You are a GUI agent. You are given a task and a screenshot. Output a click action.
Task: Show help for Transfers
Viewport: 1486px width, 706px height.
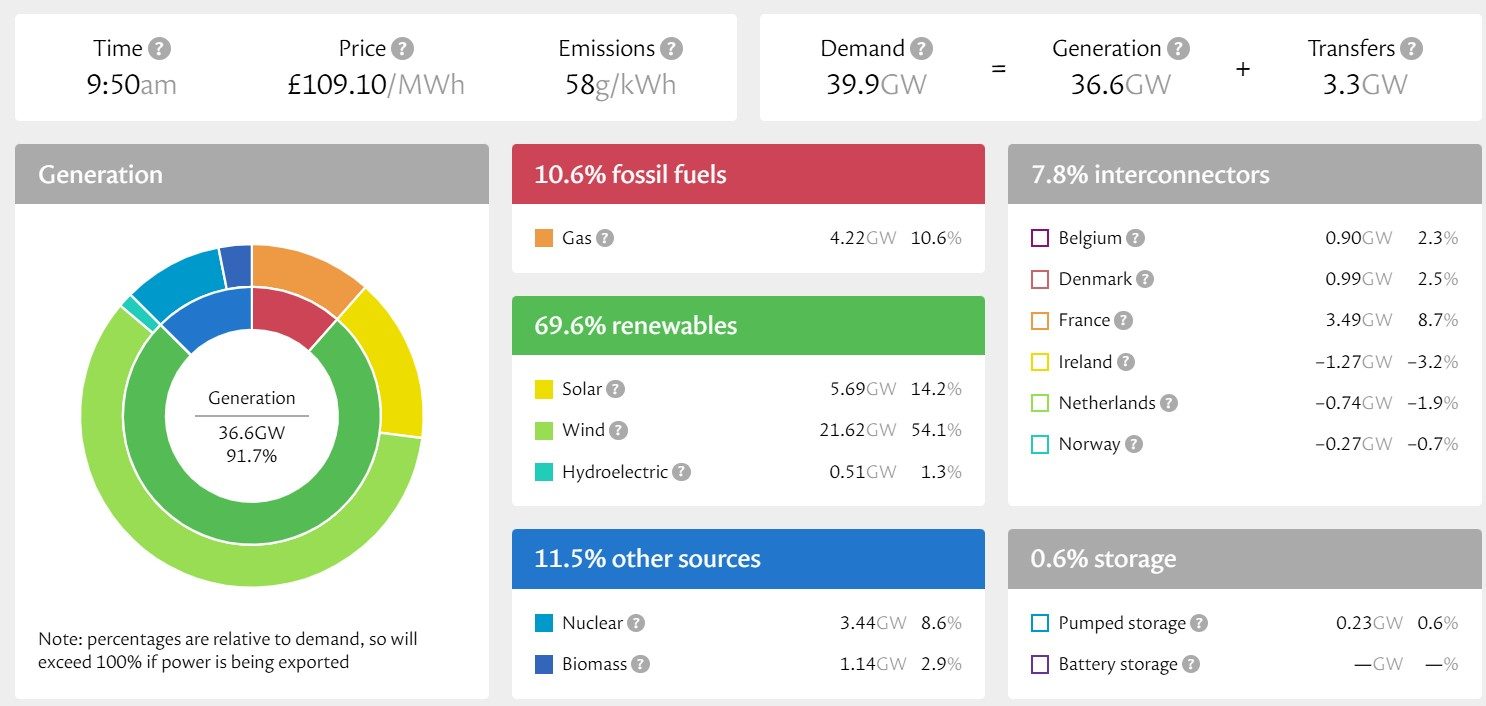[x=1411, y=49]
